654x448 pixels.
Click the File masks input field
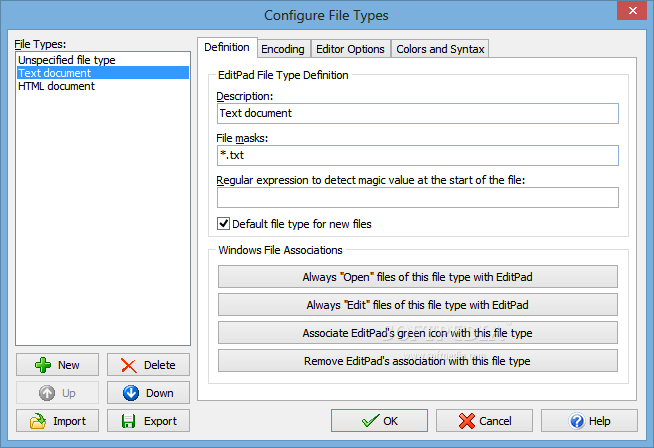418,155
